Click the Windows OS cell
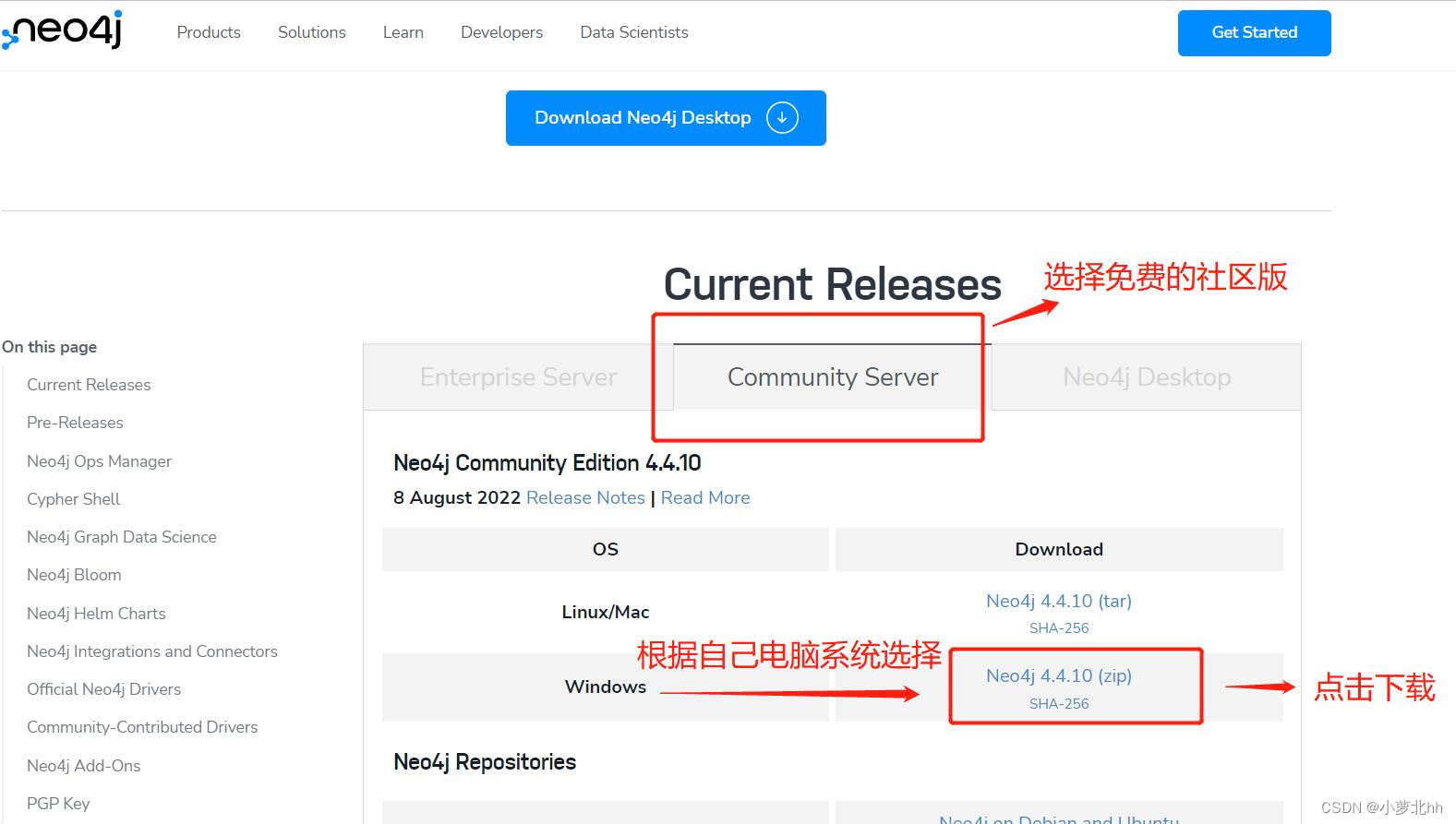This screenshot has width=1456, height=824. 606,687
